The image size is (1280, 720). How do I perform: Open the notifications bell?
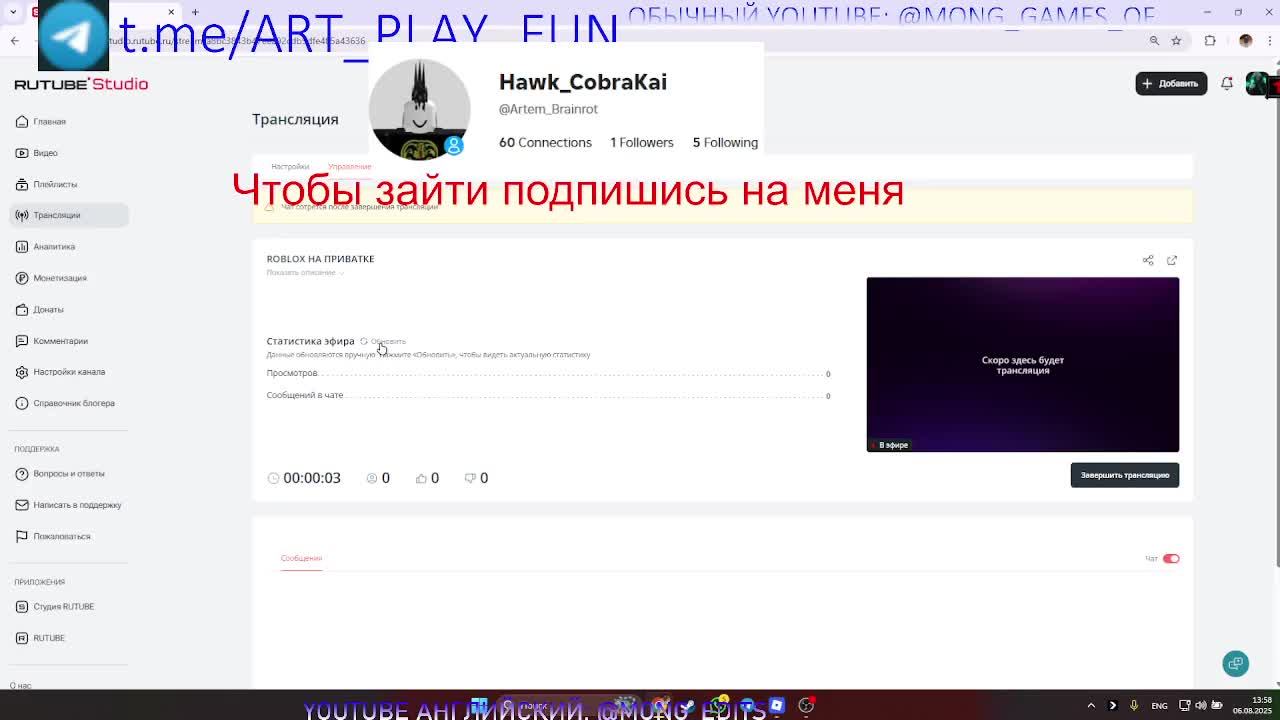(x=1227, y=84)
